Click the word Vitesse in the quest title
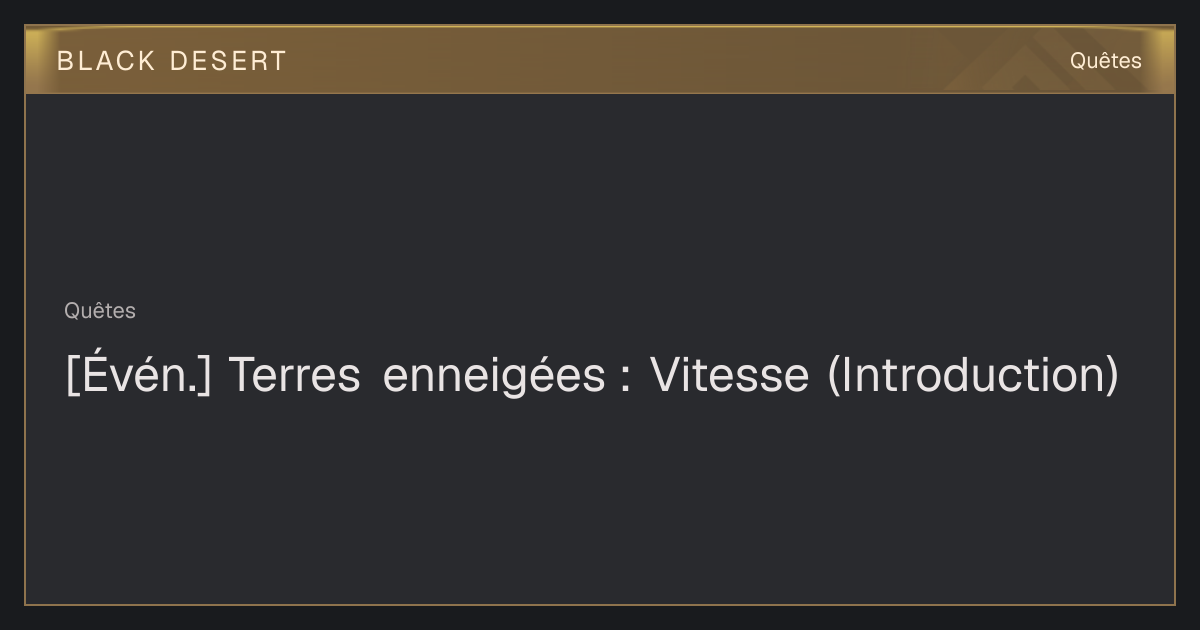The width and height of the screenshot is (1200, 630). pyautogui.click(x=729, y=375)
